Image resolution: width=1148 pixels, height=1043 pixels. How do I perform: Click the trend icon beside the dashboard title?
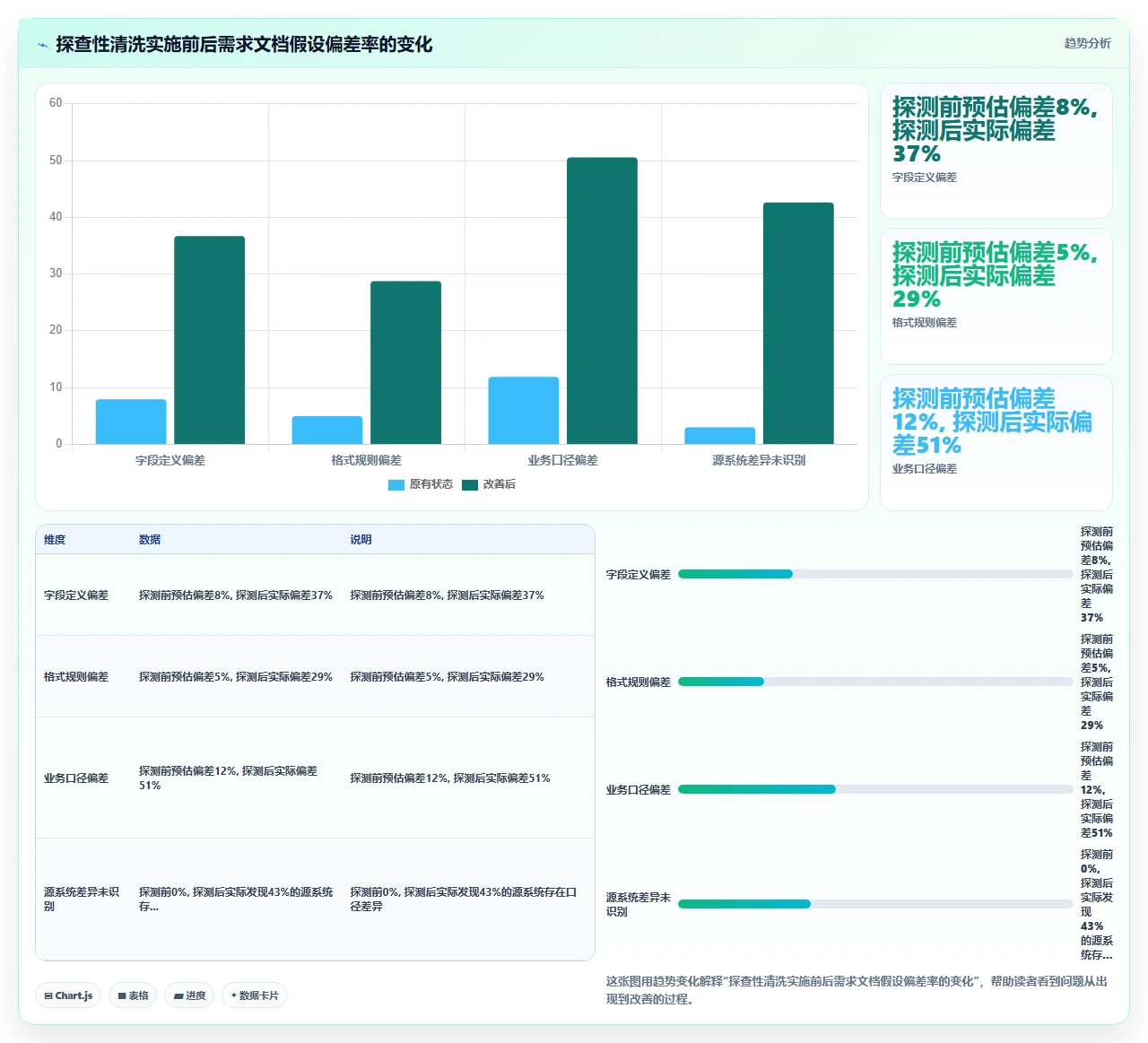pos(42,45)
